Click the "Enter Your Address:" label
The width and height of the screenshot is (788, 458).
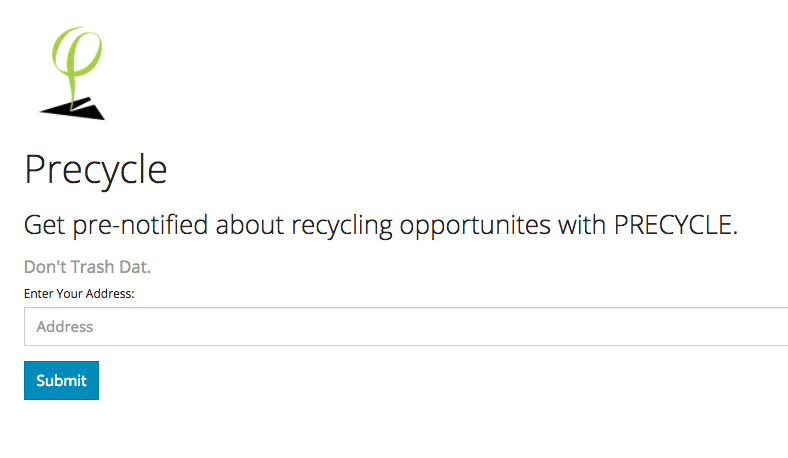pos(79,294)
